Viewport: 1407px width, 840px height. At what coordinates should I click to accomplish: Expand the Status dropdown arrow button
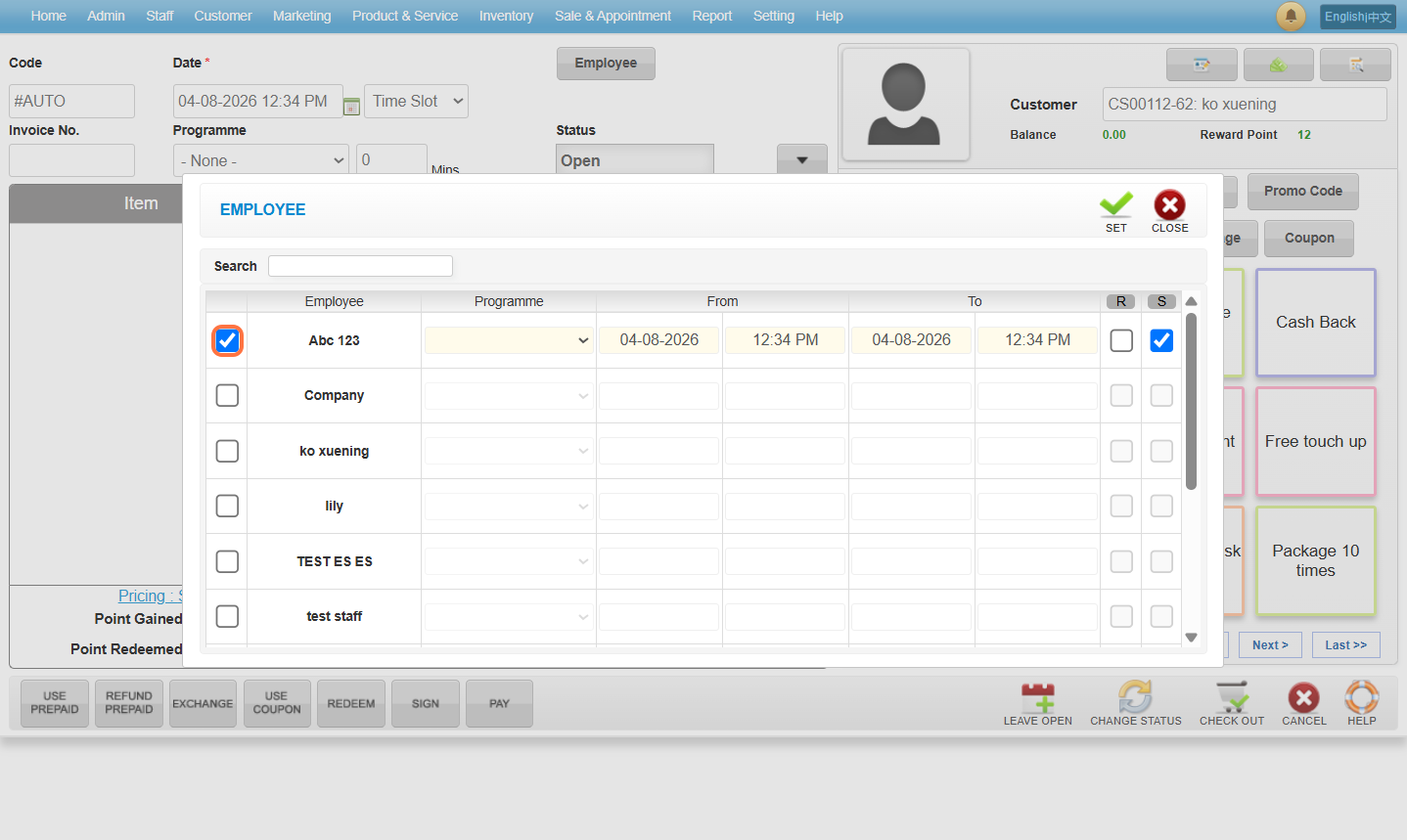(802, 159)
